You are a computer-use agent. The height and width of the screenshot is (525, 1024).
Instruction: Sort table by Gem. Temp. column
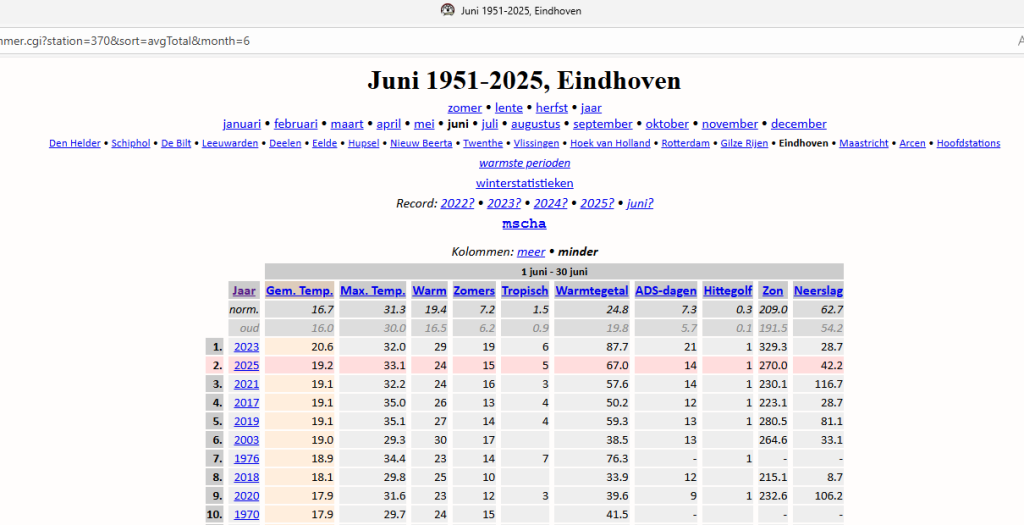click(300, 291)
